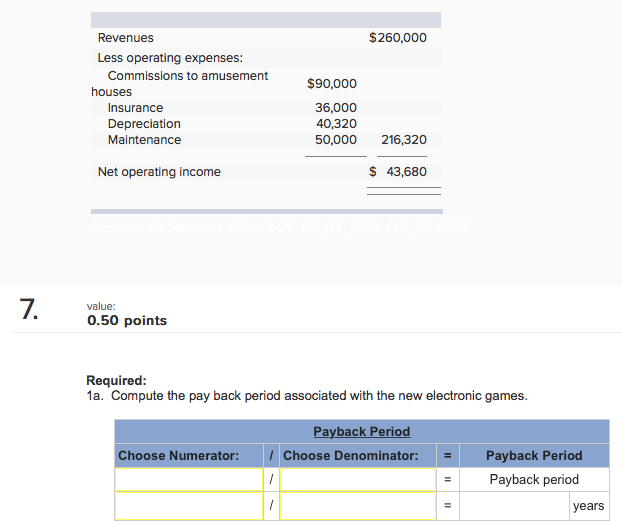Click the Insurance expense label
This screenshot has height=525, width=622.
coord(135,108)
